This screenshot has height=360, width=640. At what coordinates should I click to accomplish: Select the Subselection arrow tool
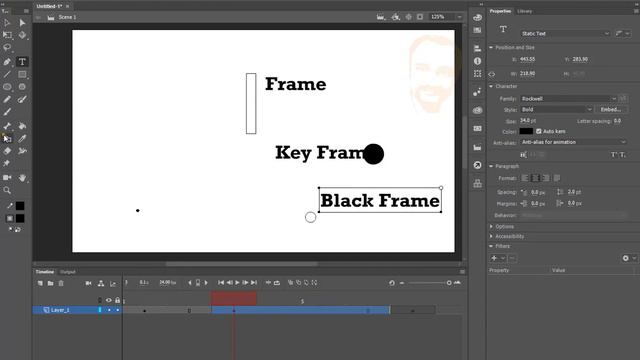22,23
